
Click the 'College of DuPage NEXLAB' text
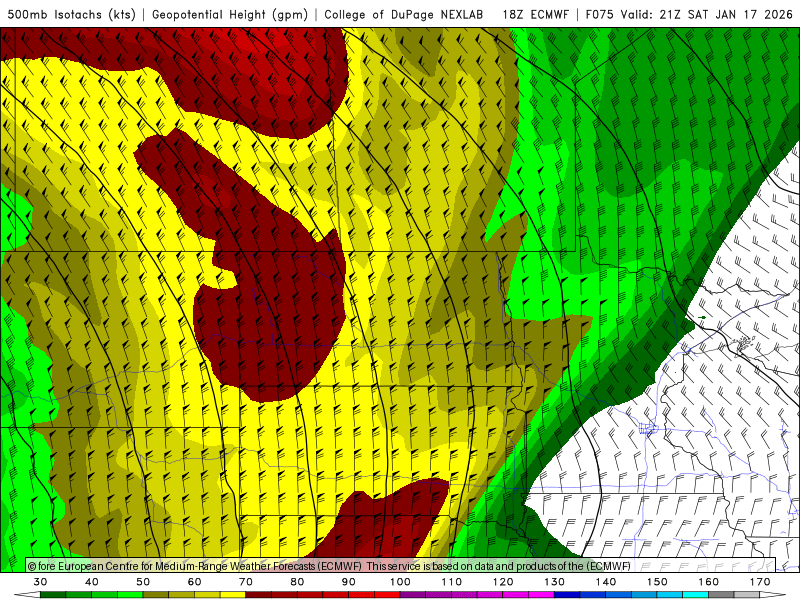[404, 14]
